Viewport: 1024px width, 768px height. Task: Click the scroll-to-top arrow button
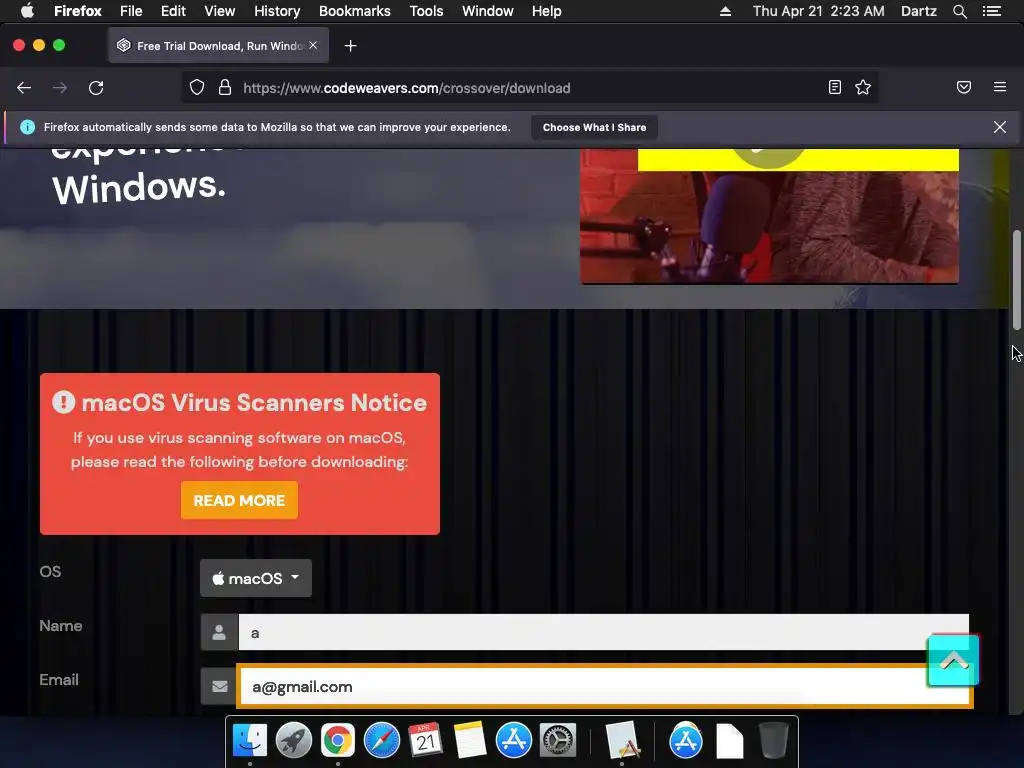[x=953, y=660]
